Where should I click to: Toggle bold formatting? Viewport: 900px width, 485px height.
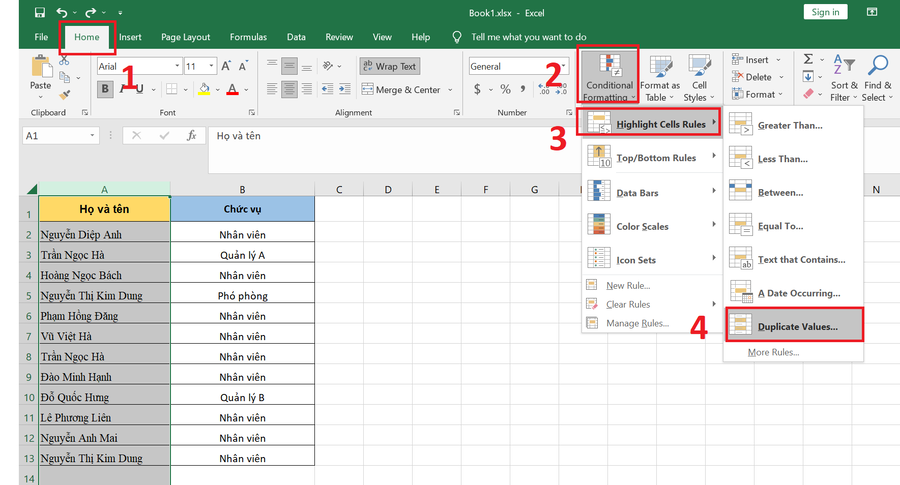[105, 89]
